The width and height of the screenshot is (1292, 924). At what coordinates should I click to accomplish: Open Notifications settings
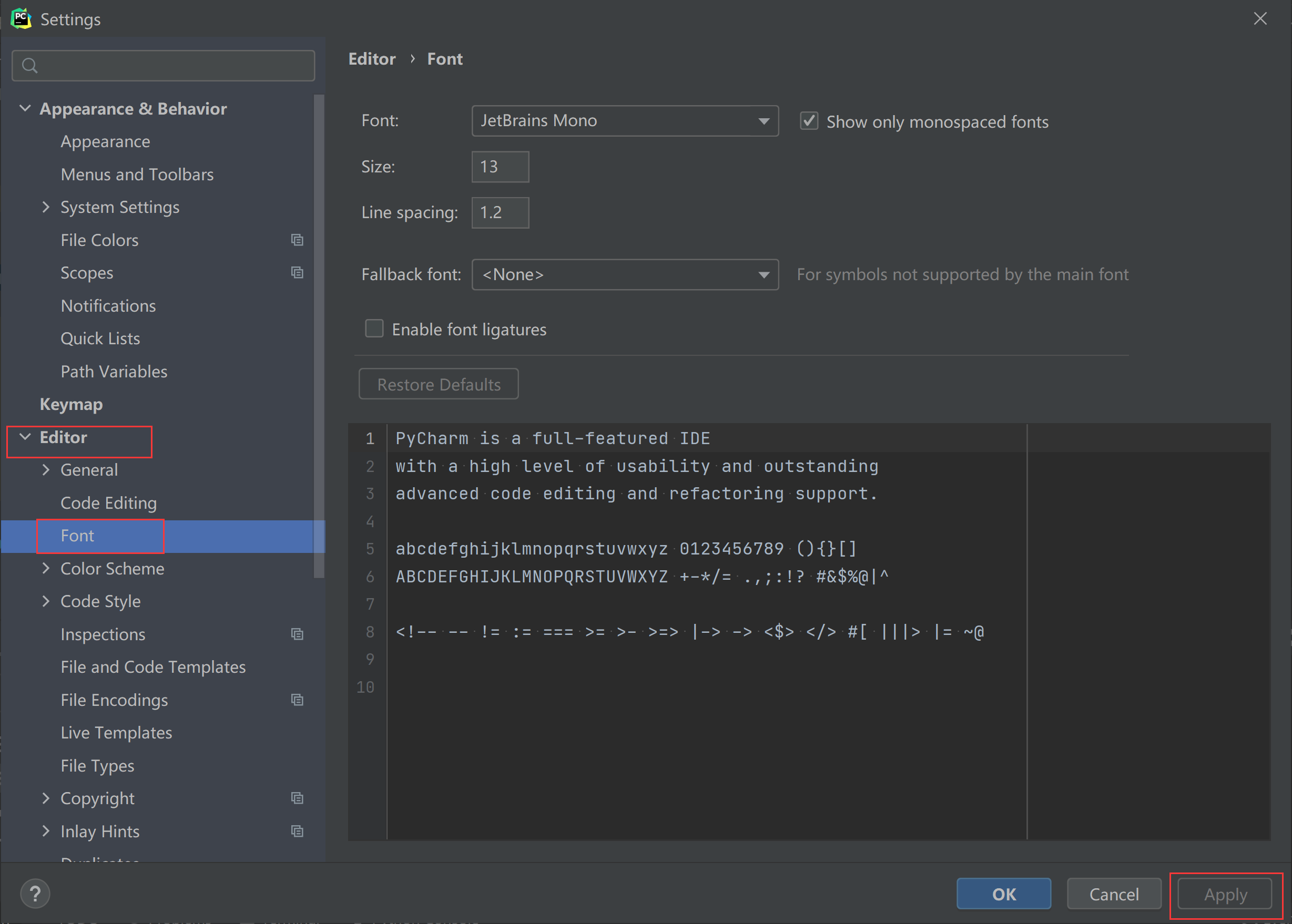[108, 305]
